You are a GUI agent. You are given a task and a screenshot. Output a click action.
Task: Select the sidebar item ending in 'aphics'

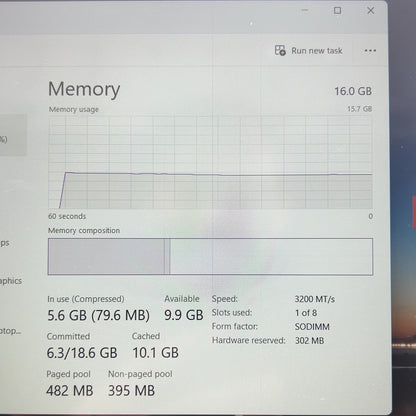[x=11, y=281]
